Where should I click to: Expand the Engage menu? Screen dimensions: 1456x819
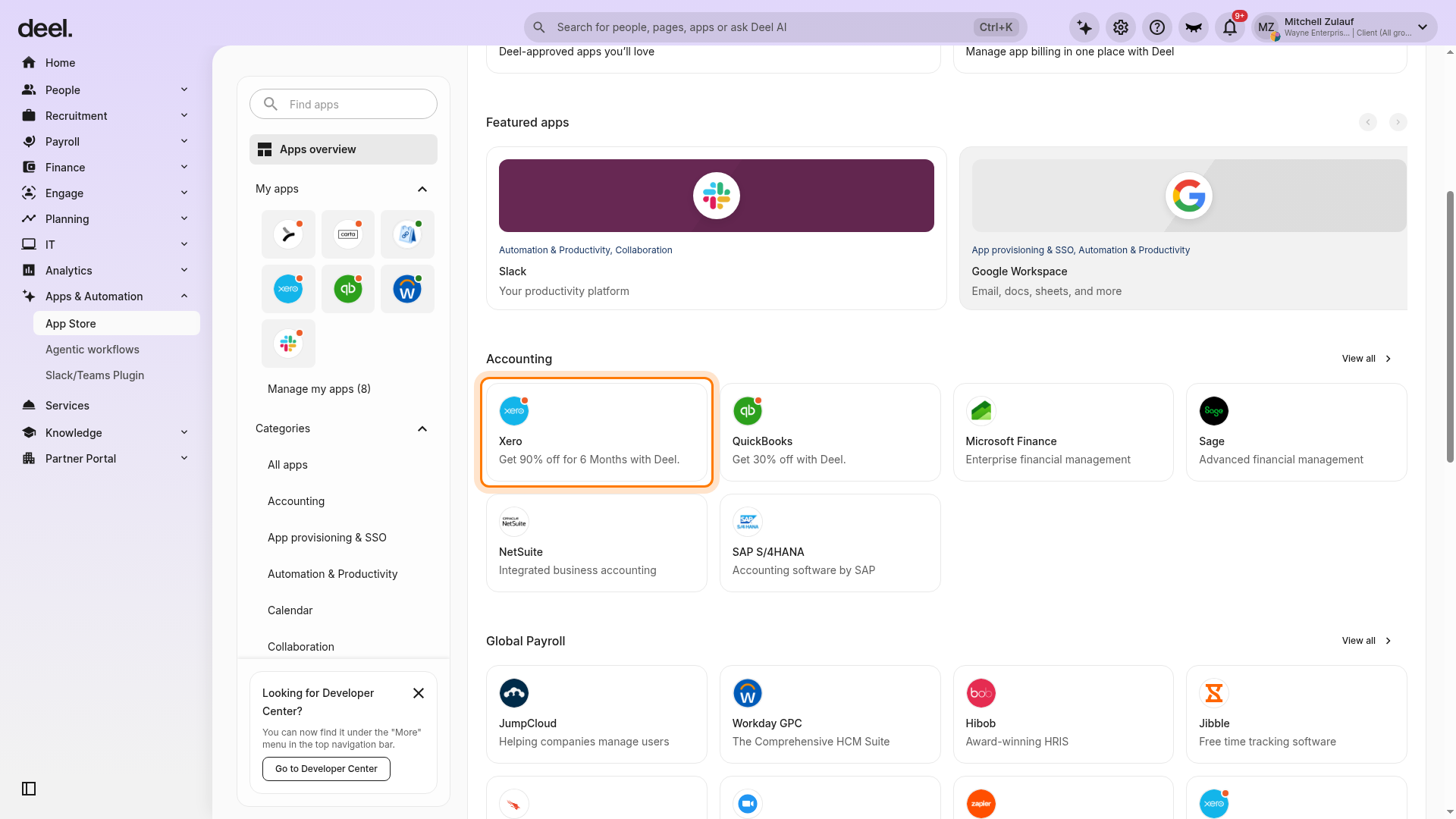point(106,193)
